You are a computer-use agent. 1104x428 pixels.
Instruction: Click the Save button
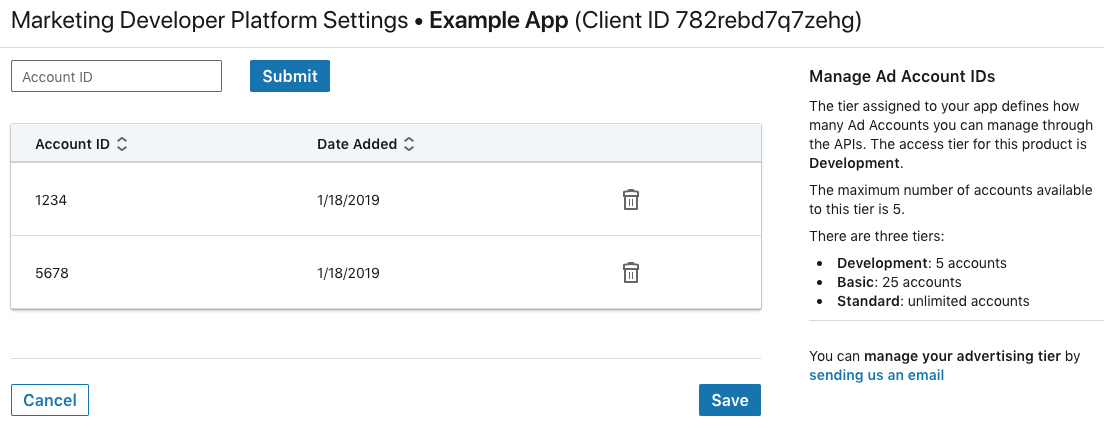point(729,400)
